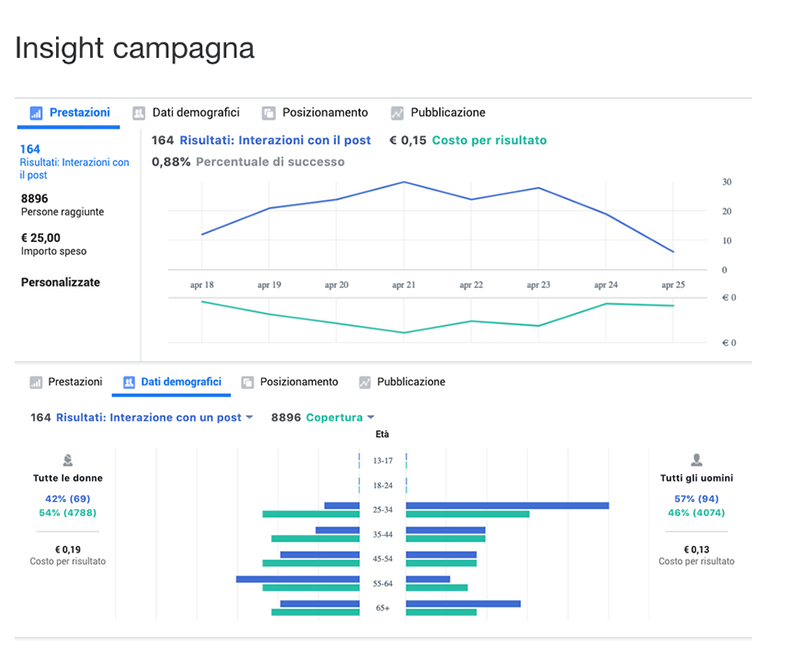Screen dimensions: 800x671
Task: Click the blue women's 55-64 bar
Action: (x=297, y=579)
